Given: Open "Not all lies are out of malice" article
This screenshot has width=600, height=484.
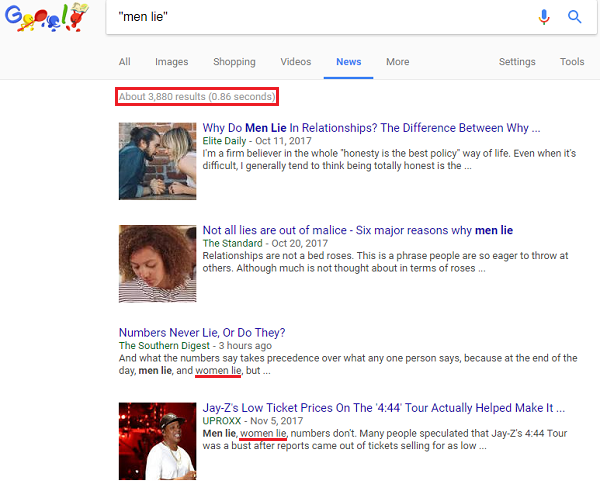Looking at the screenshot, I should [x=358, y=231].
